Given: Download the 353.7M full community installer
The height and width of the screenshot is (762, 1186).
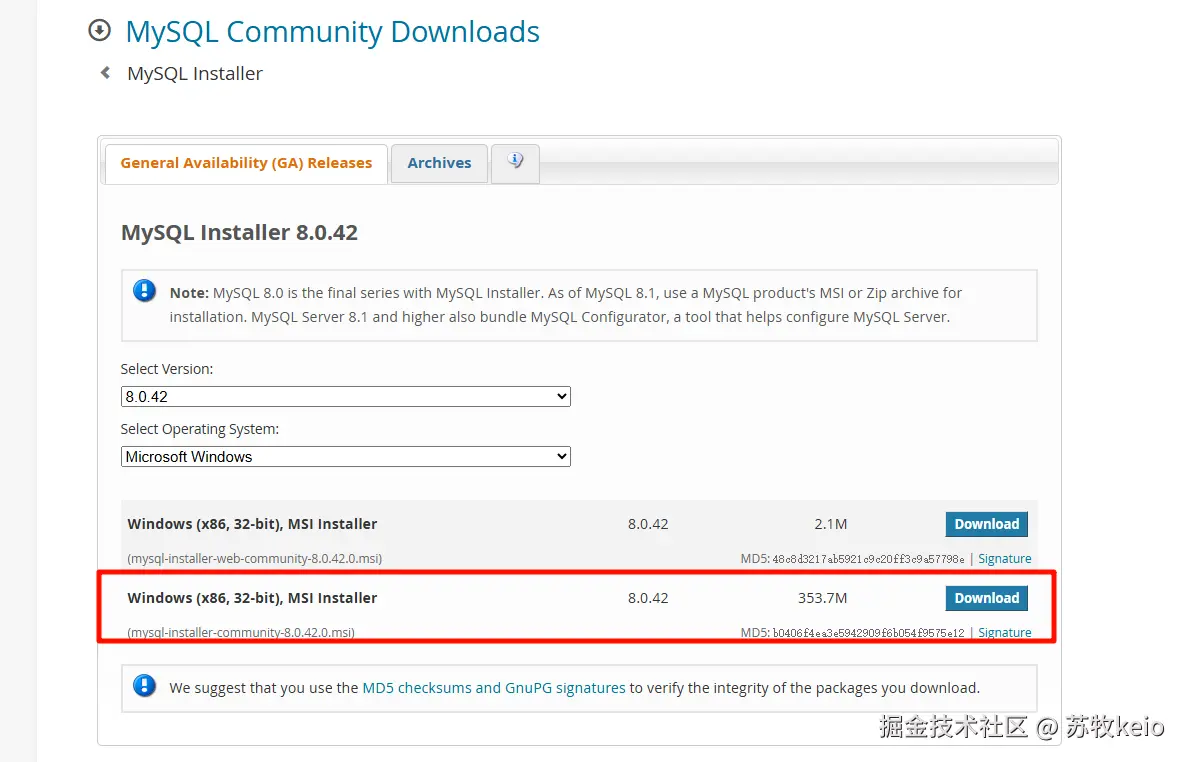Looking at the screenshot, I should [986, 599].
